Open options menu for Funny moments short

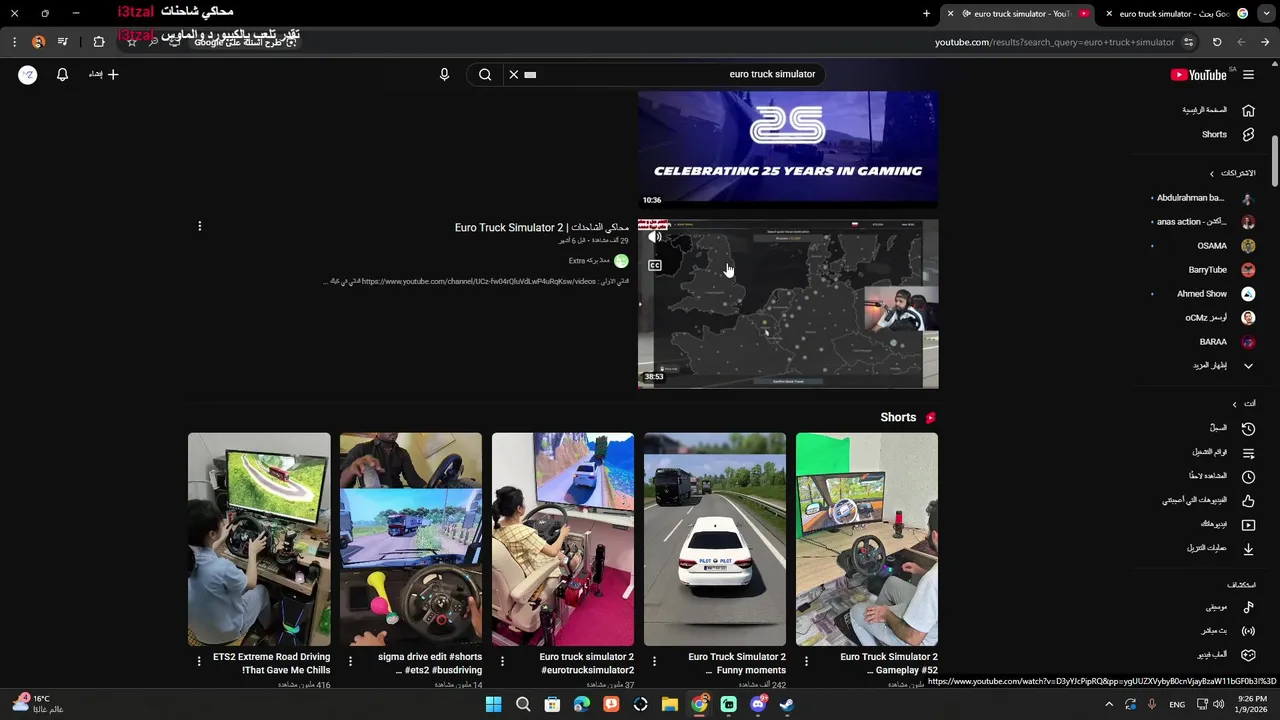coord(654,661)
